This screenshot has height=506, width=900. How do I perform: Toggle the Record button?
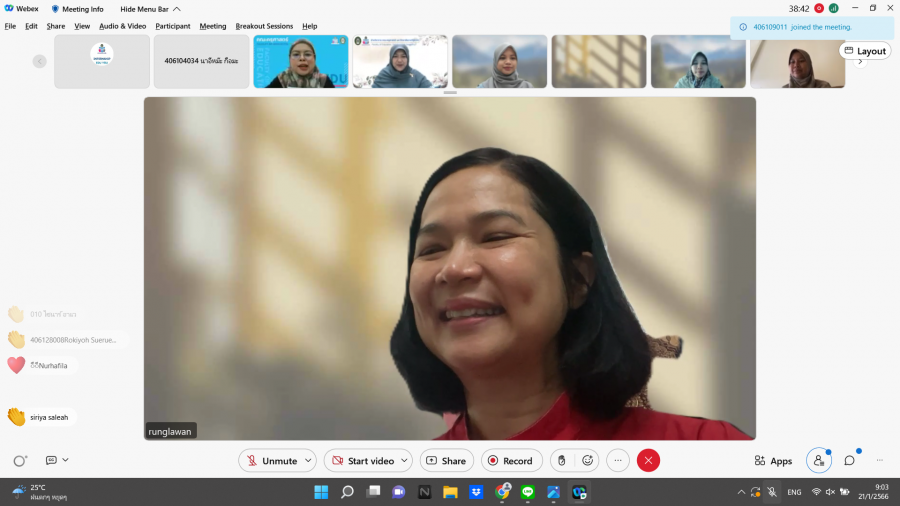pyautogui.click(x=509, y=460)
